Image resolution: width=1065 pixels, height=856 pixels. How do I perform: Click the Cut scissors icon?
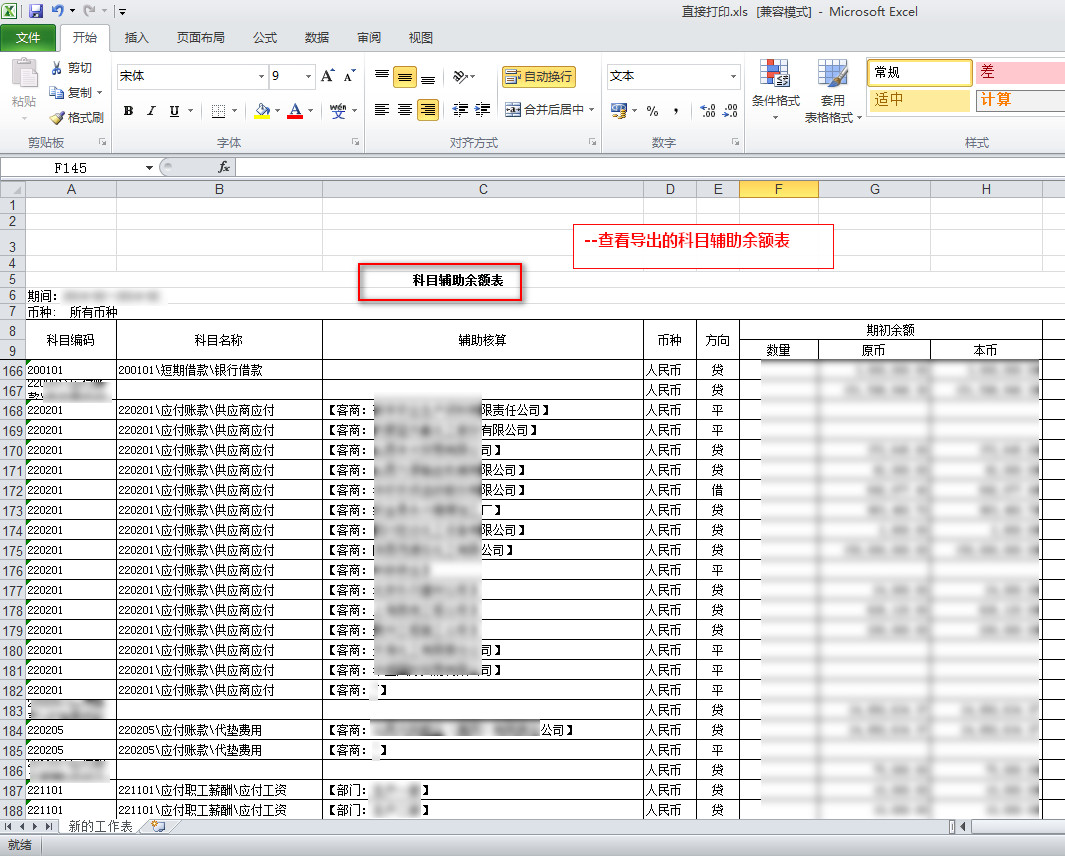(x=57, y=68)
